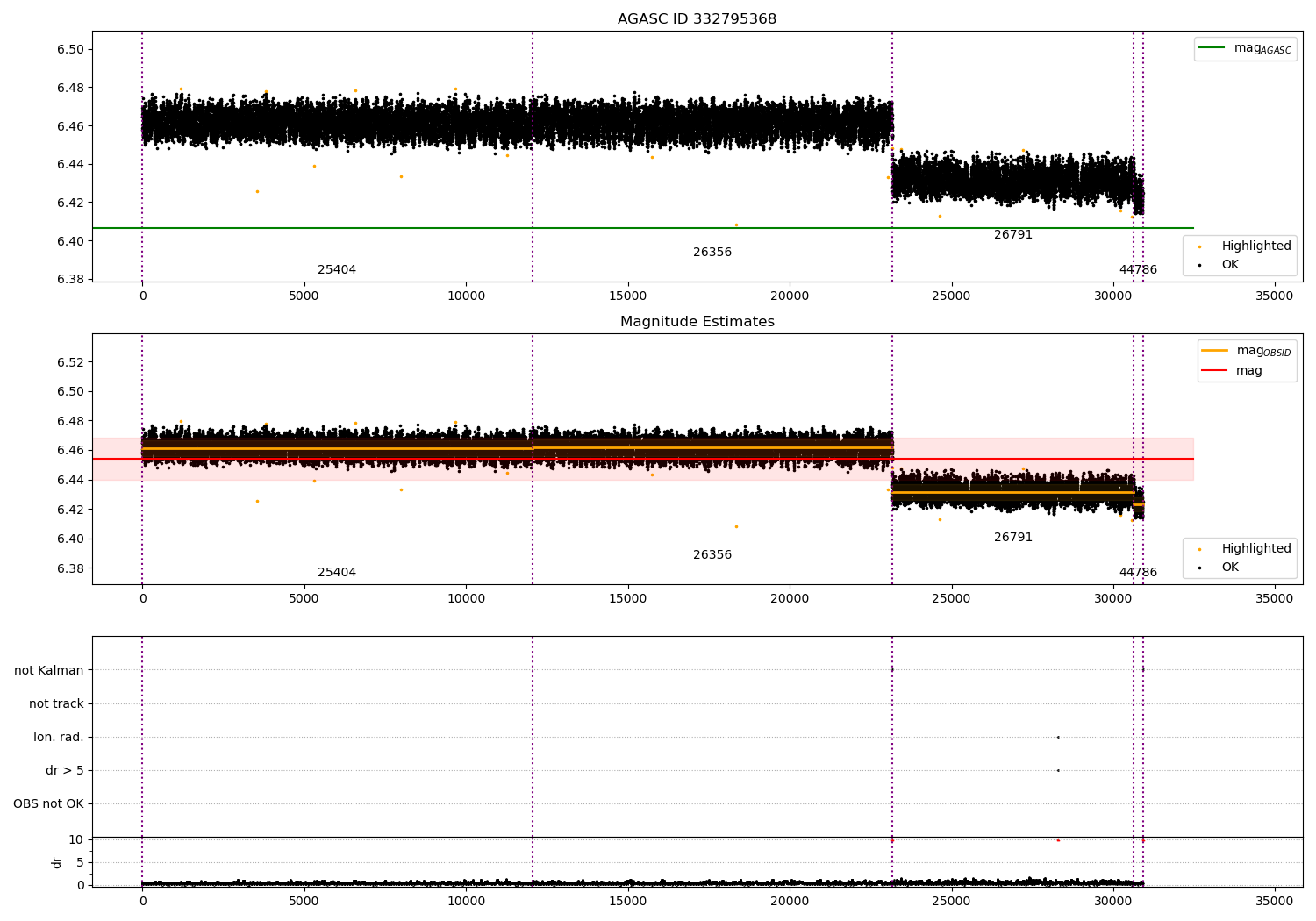Click the horizontal green mag AGASC line in top plot
1316x921 pixels.
[x=642, y=228]
